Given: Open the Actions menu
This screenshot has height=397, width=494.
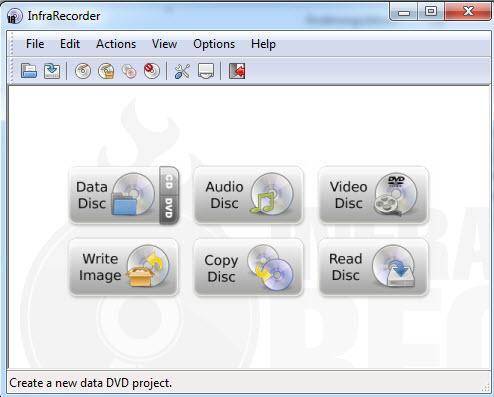Looking at the screenshot, I should pyautogui.click(x=116, y=44).
